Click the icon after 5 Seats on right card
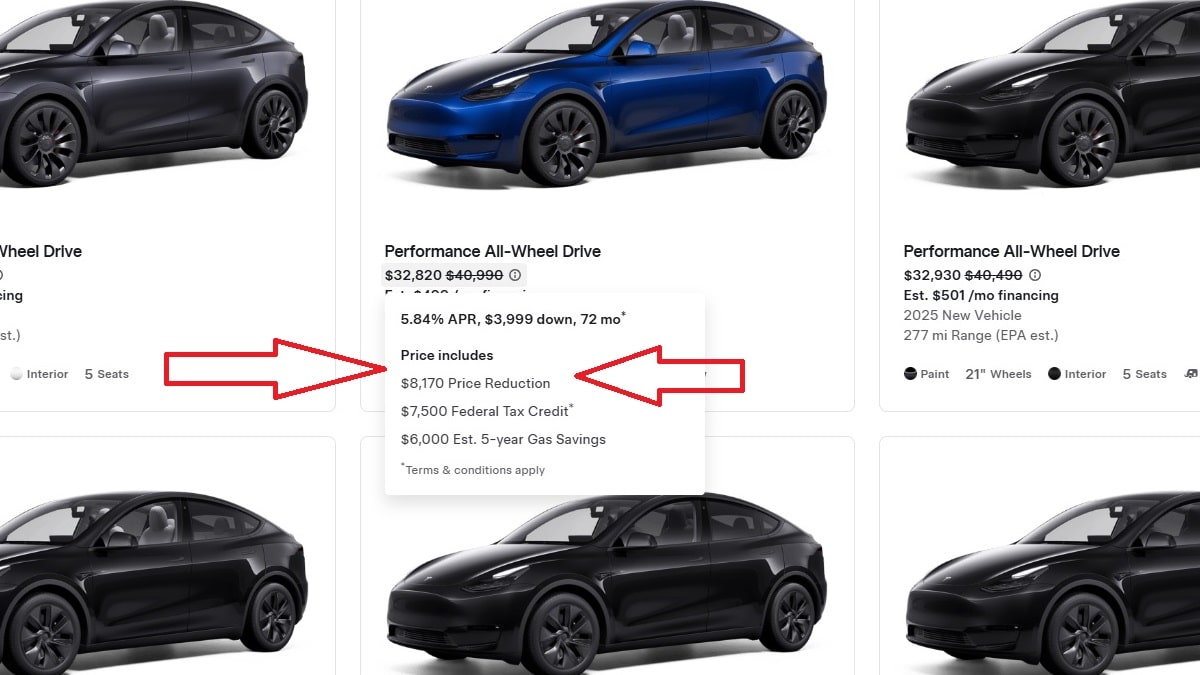The image size is (1200, 675). tap(1190, 374)
